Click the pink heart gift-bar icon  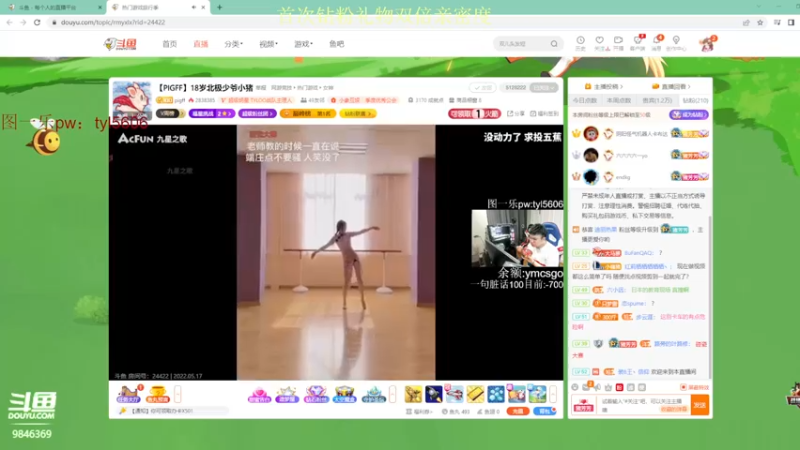(x=259, y=394)
